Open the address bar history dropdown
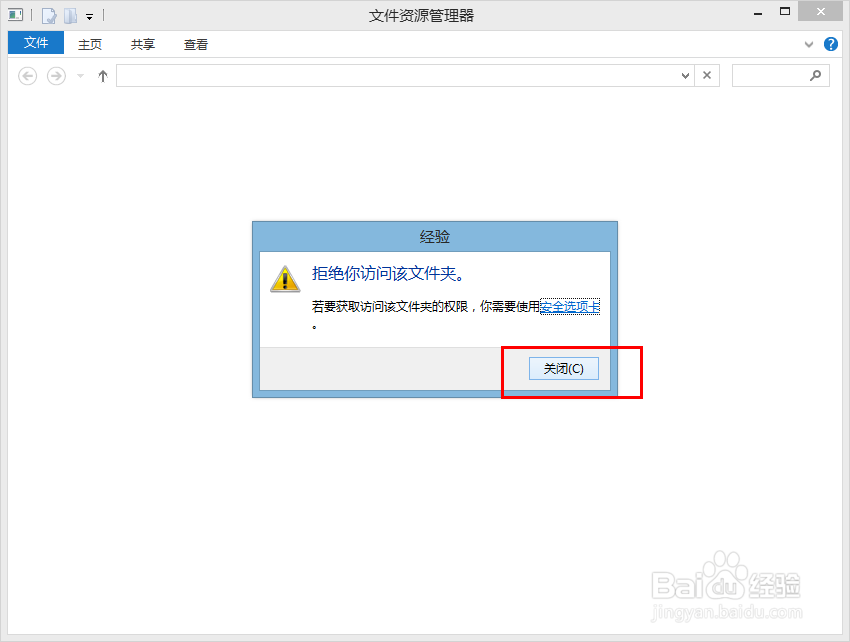Image resolution: width=850 pixels, height=642 pixels. 685,75
